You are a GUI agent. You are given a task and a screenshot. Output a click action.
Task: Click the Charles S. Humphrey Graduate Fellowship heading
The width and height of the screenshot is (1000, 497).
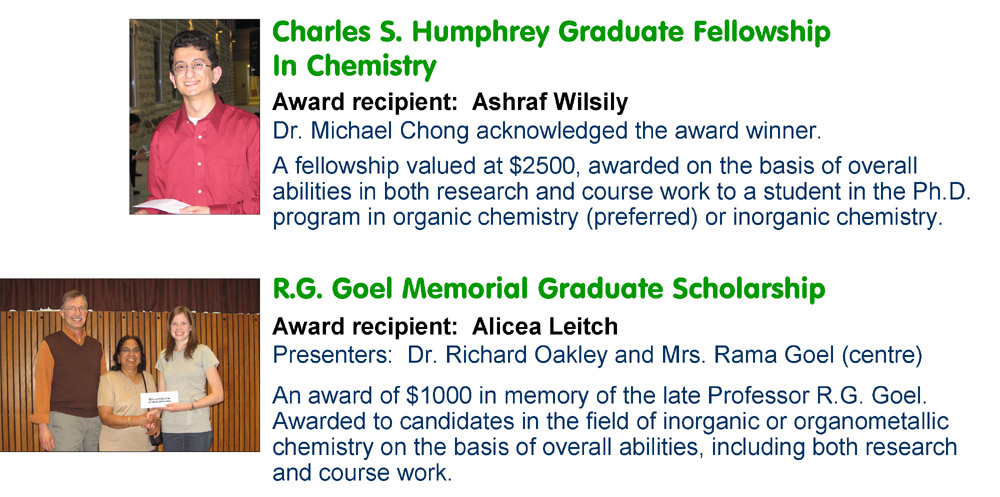click(x=551, y=32)
